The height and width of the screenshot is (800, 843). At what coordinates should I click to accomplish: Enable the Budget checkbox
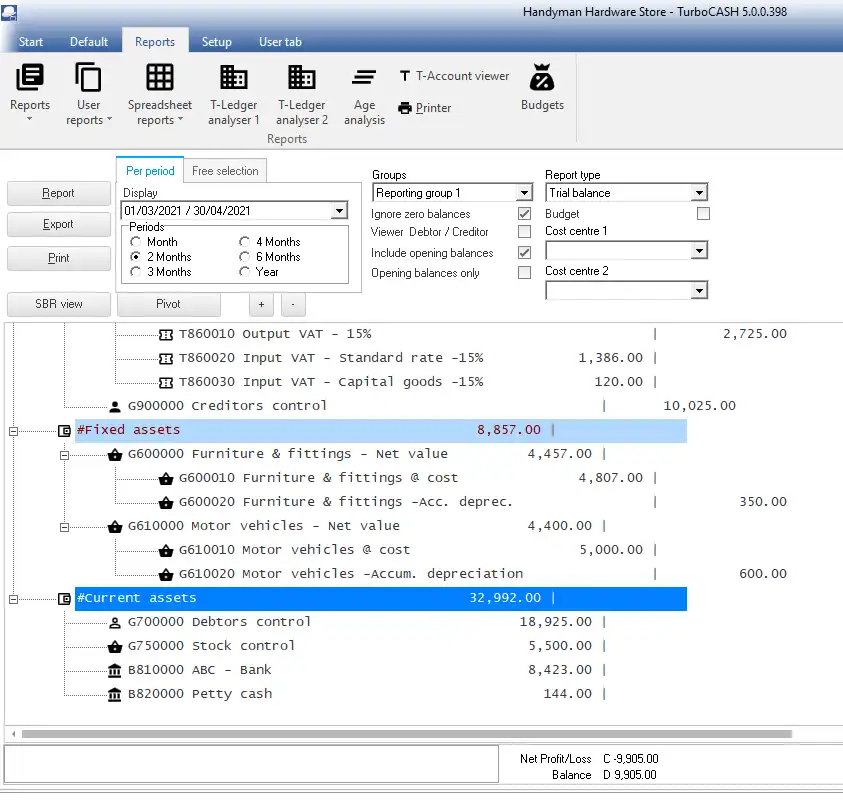[703, 214]
